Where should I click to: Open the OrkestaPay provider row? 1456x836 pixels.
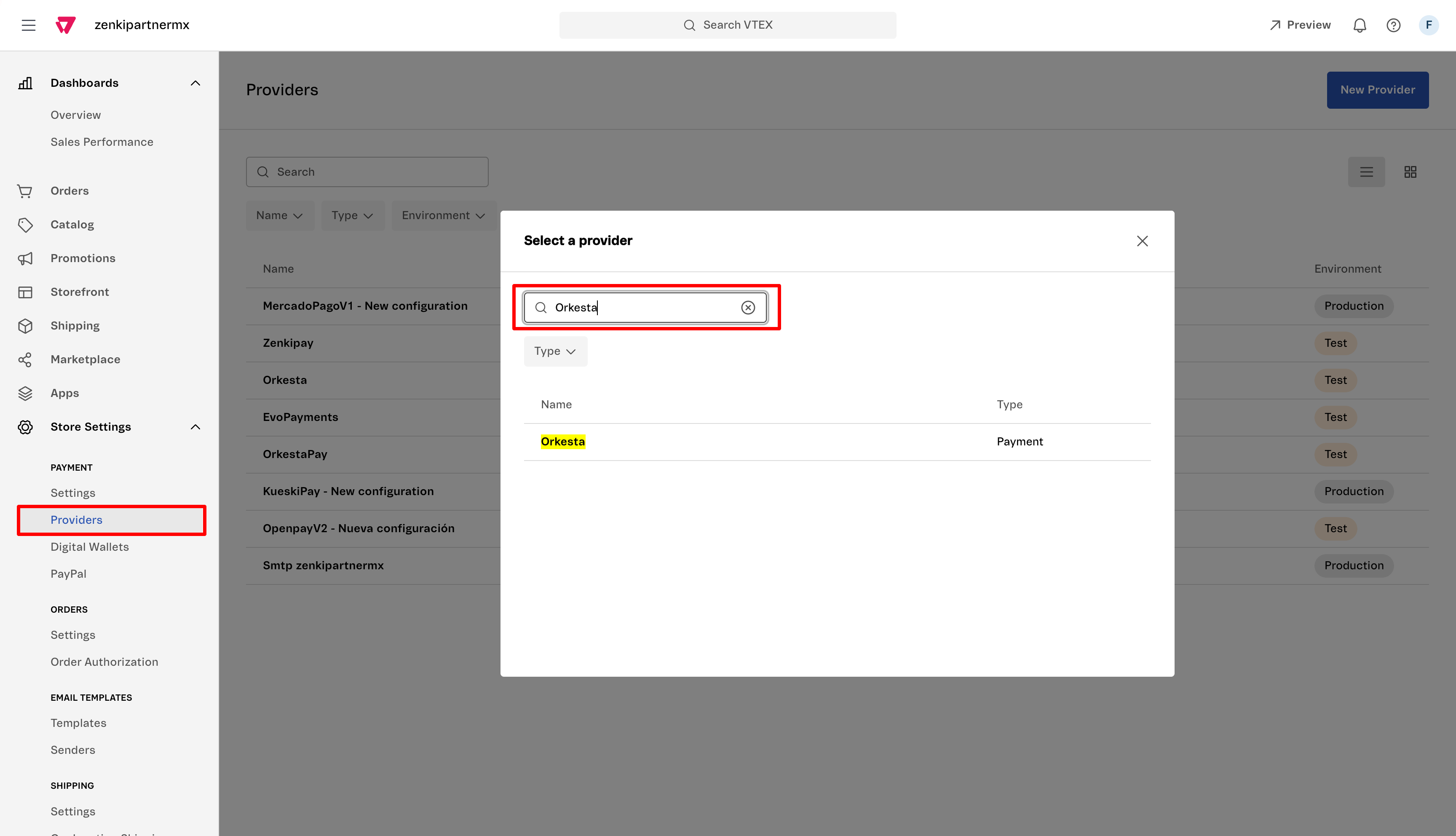click(295, 455)
